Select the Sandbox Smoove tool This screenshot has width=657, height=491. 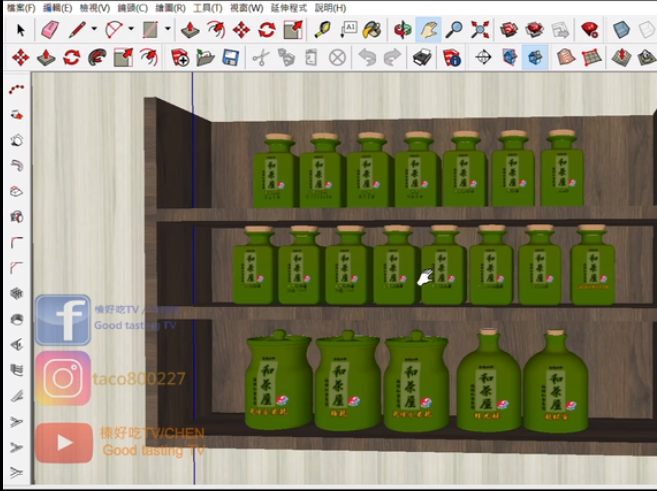(621, 57)
